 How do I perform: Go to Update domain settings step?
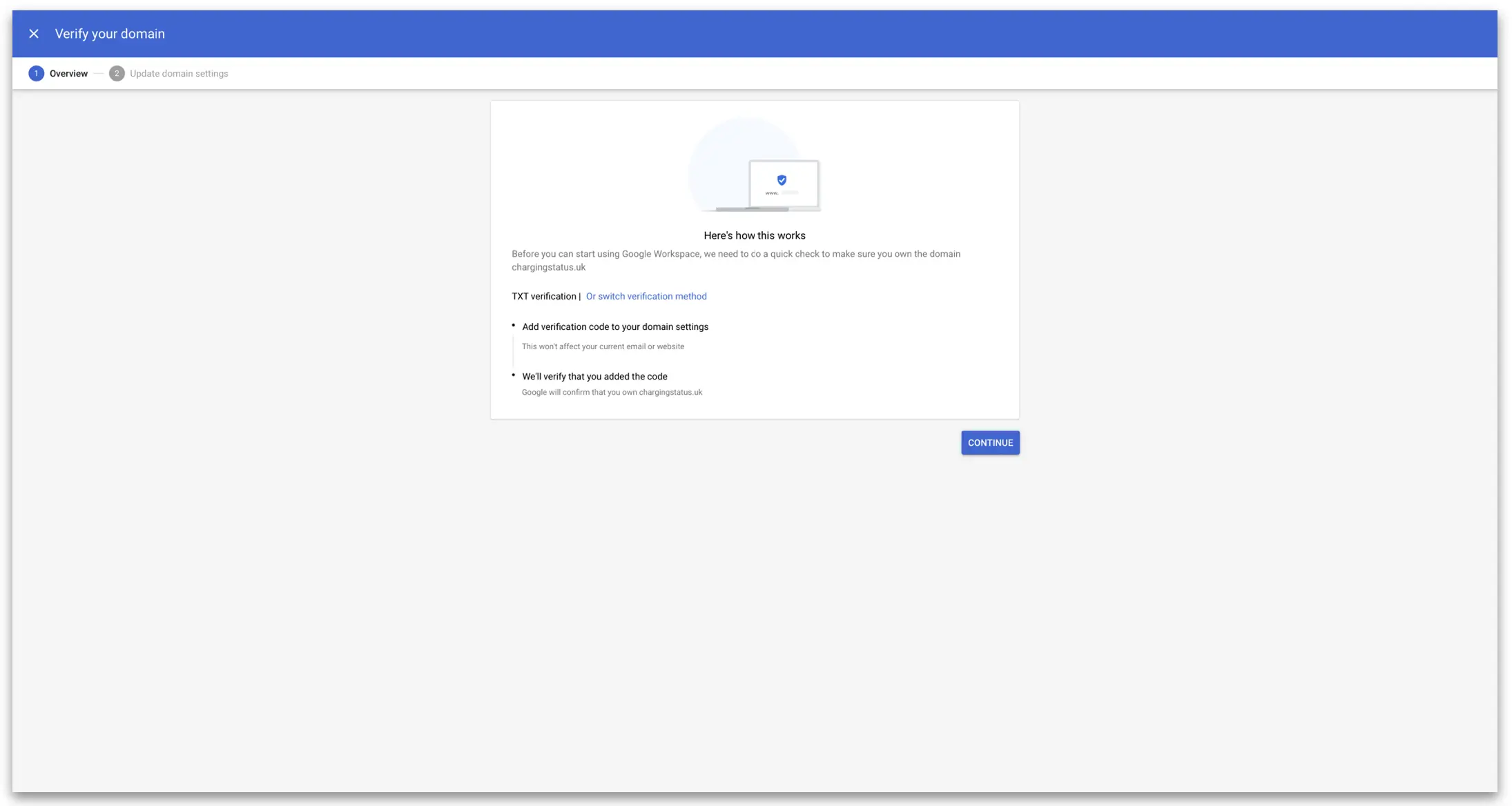179,73
